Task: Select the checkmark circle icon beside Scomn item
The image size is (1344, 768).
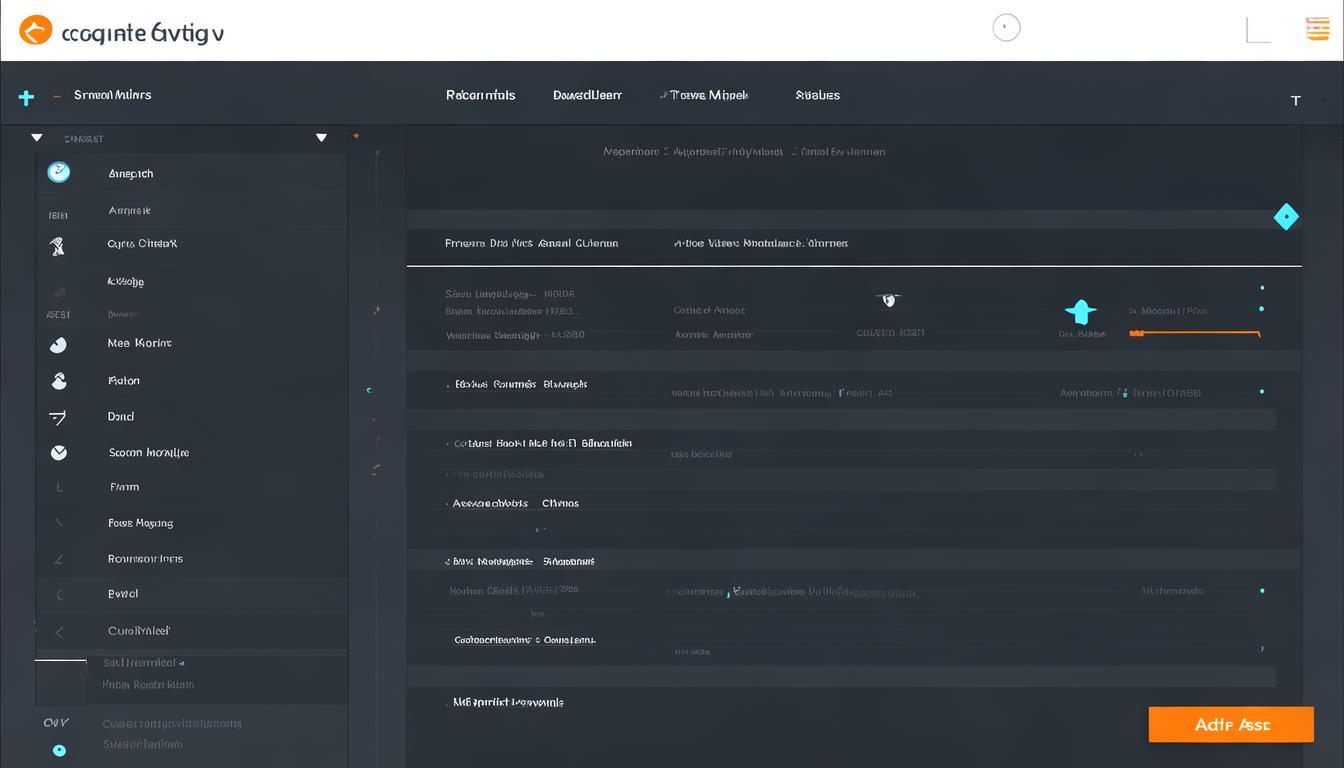Action: point(59,453)
